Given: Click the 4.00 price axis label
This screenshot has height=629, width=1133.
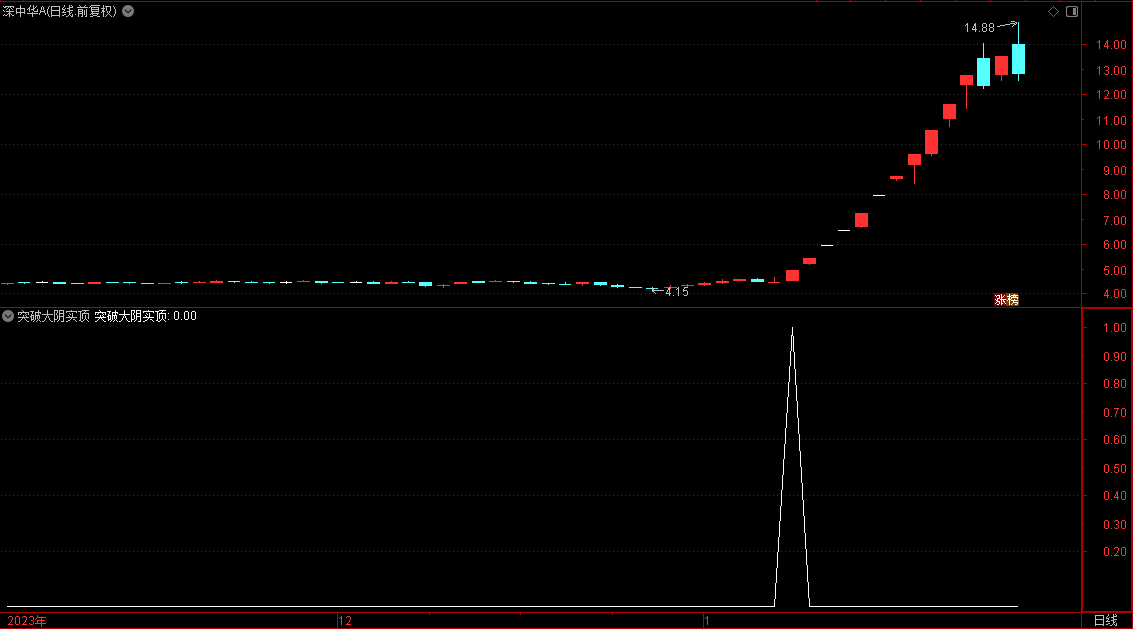Looking at the screenshot, I should click(x=1114, y=294).
